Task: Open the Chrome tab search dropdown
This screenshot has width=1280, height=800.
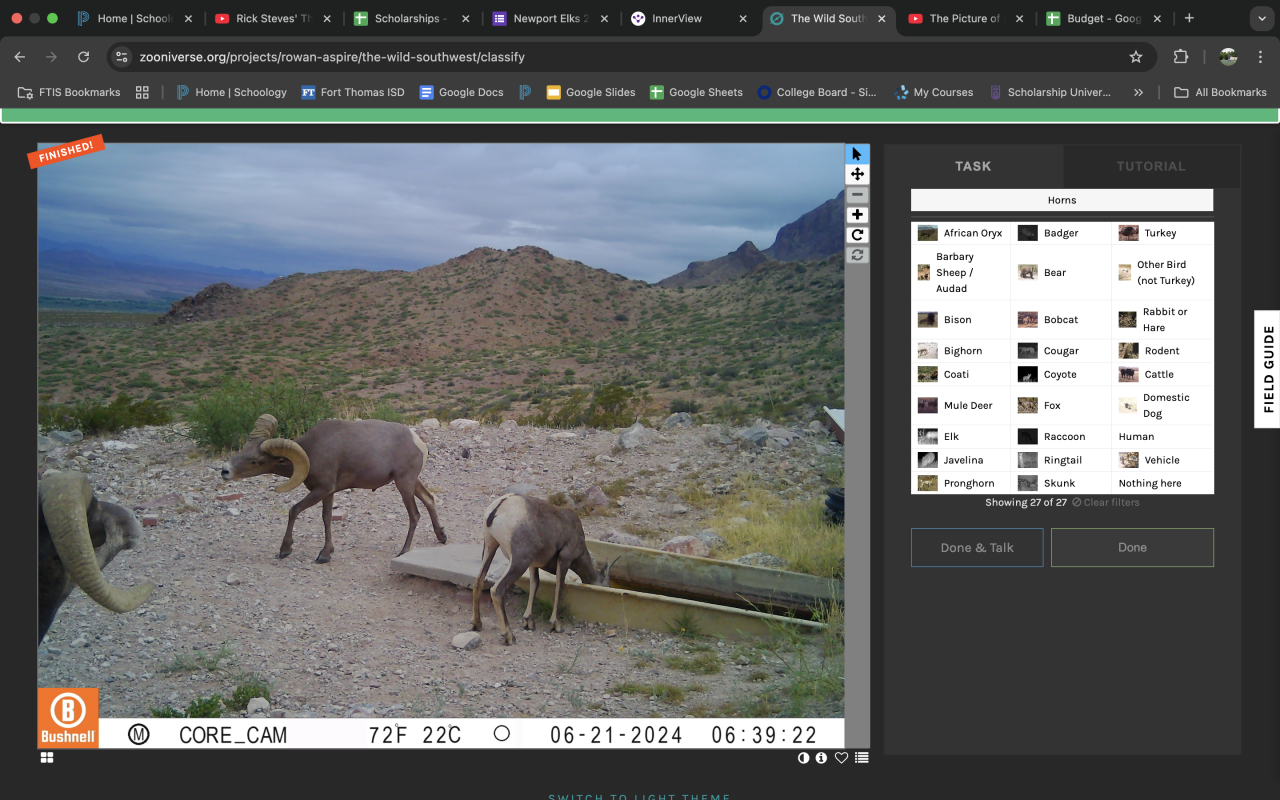Action: tap(1261, 18)
